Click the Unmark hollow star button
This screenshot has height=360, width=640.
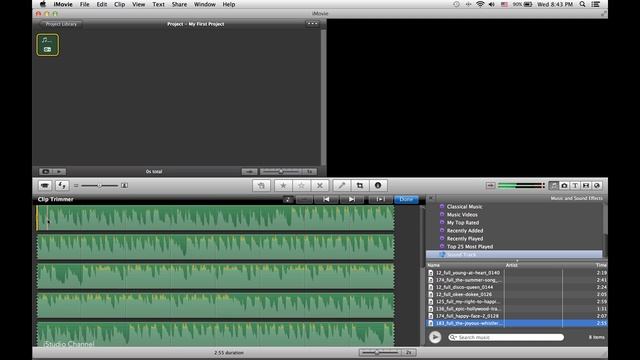[301, 185]
